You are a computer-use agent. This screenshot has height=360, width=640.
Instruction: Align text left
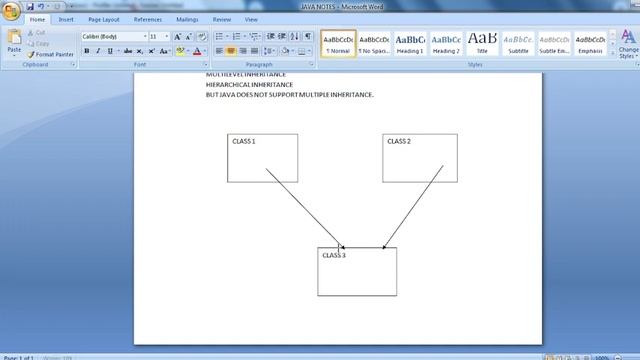coord(219,51)
